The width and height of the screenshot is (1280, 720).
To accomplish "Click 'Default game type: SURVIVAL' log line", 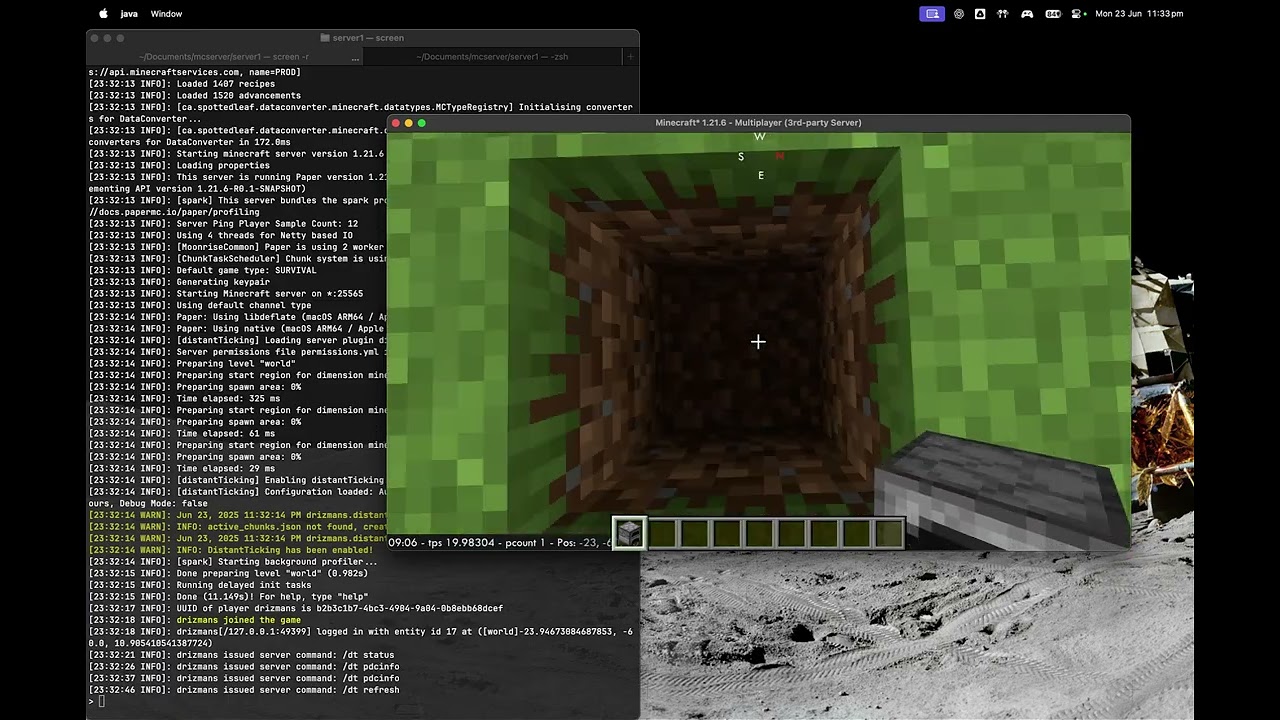I will click(x=202, y=270).
